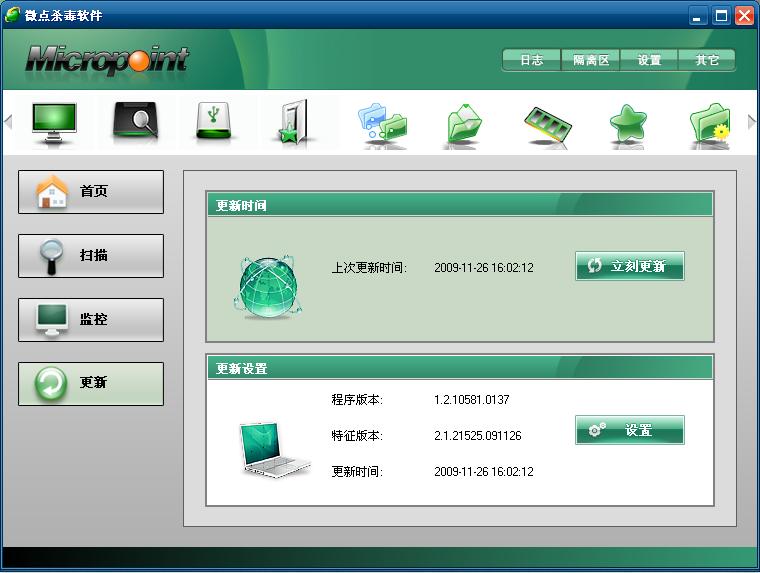Click the memory RAM chip icon
This screenshot has width=760, height=573.
tap(548, 124)
